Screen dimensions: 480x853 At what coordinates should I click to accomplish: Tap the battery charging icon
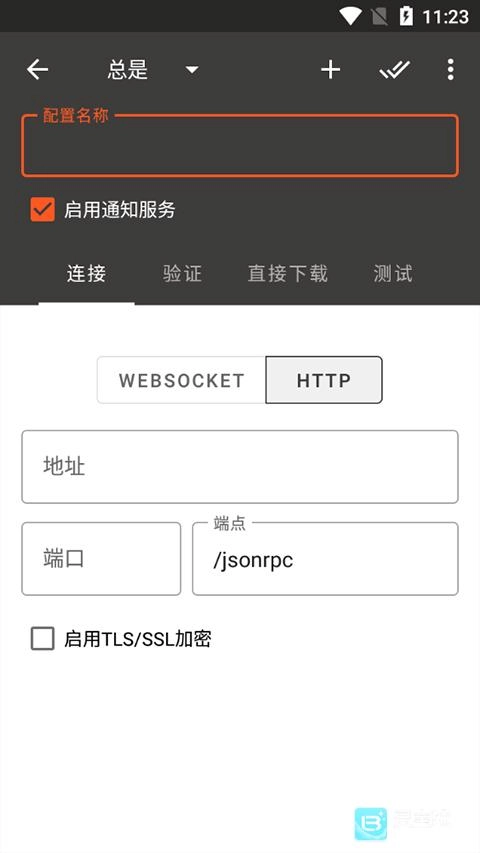click(x=406, y=16)
